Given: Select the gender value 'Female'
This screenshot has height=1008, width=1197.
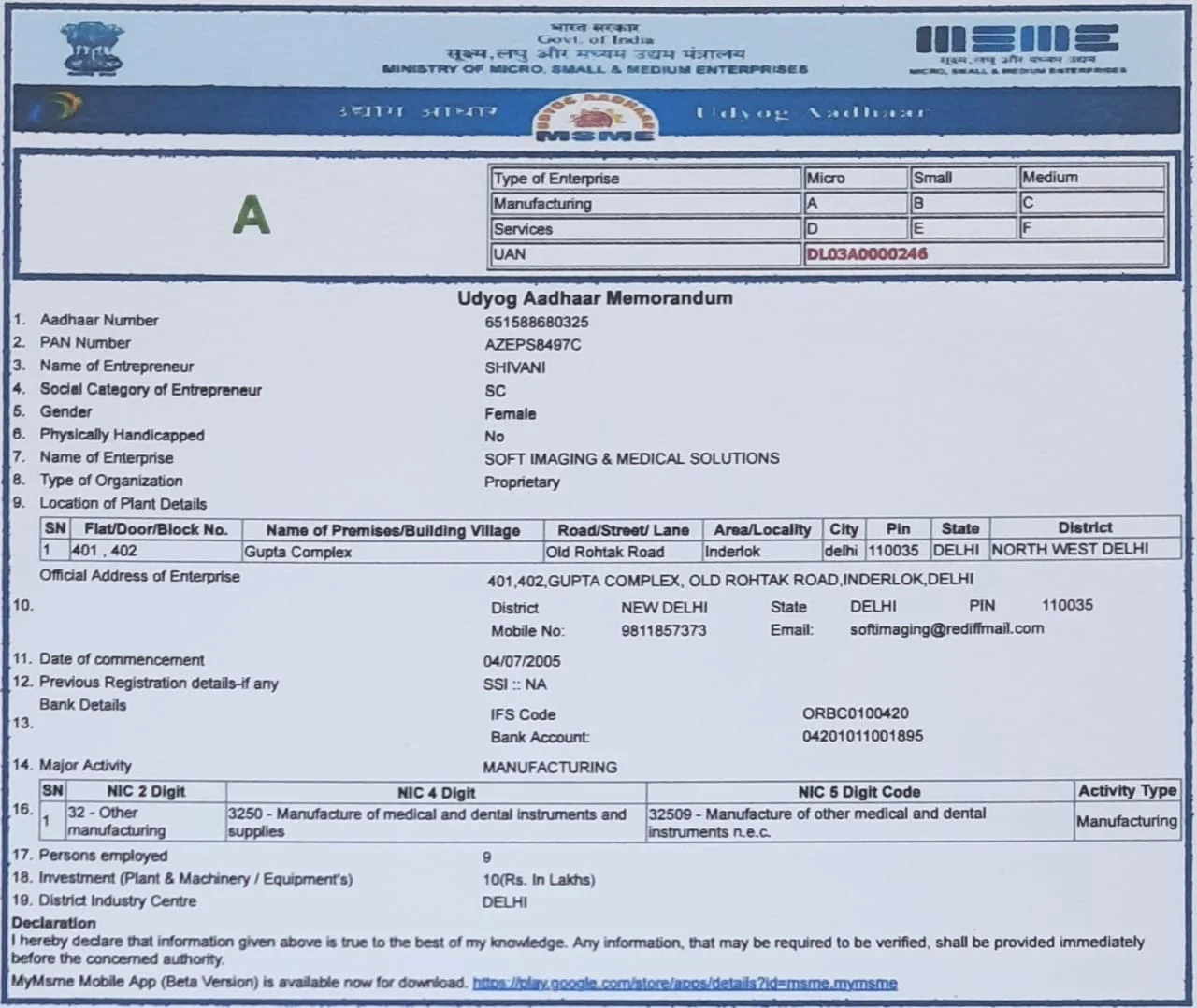Looking at the screenshot, I should [x=511, y=413].
